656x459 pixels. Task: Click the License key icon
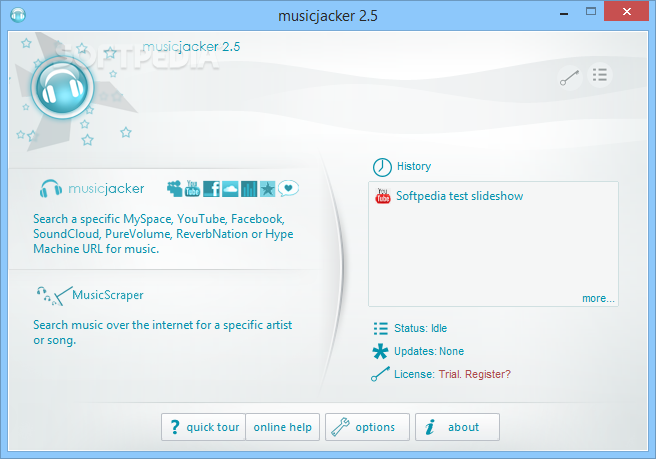click(x=380, y=374)
